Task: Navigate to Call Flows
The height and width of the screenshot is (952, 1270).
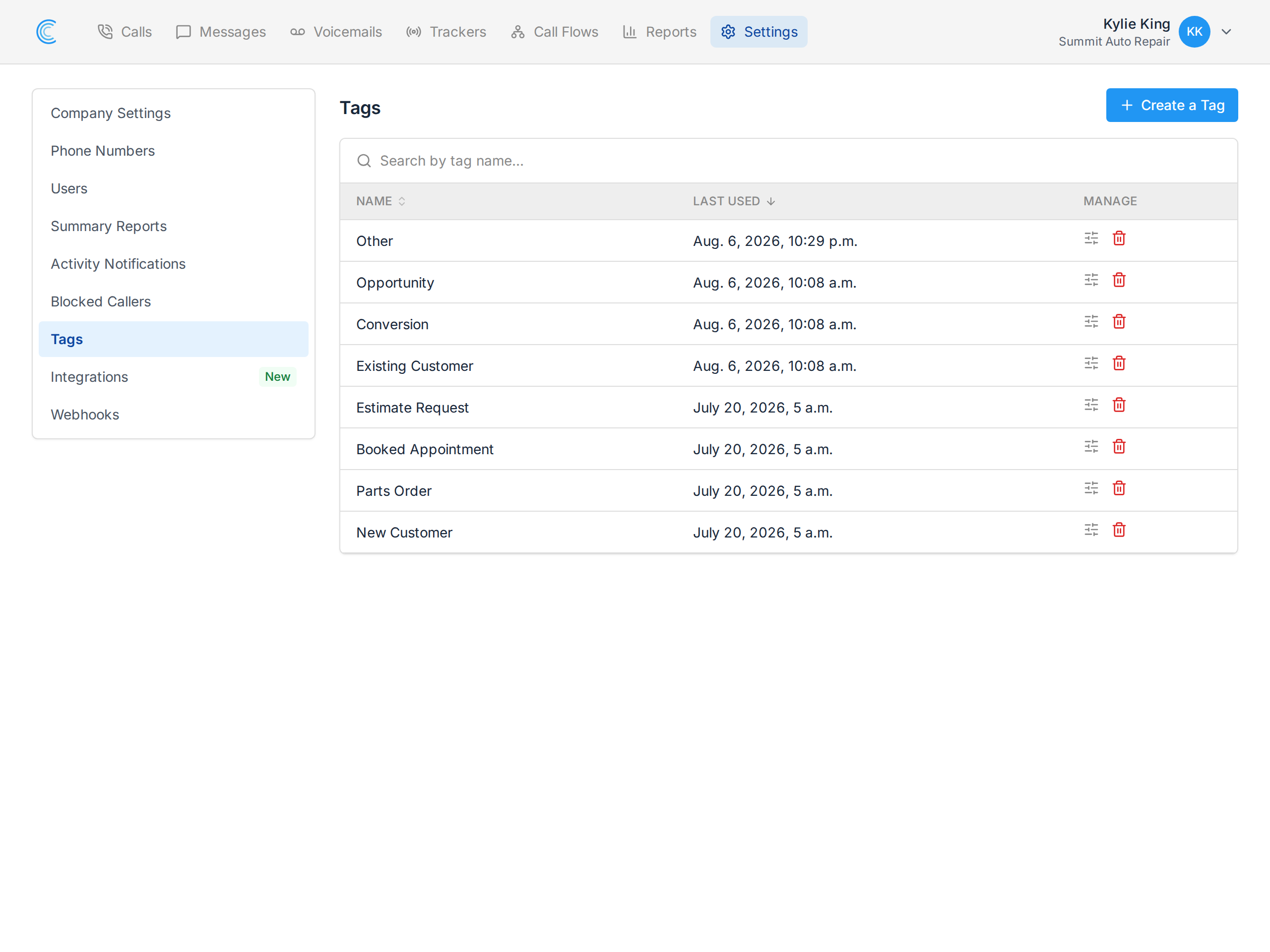Action: click(555, 32)
